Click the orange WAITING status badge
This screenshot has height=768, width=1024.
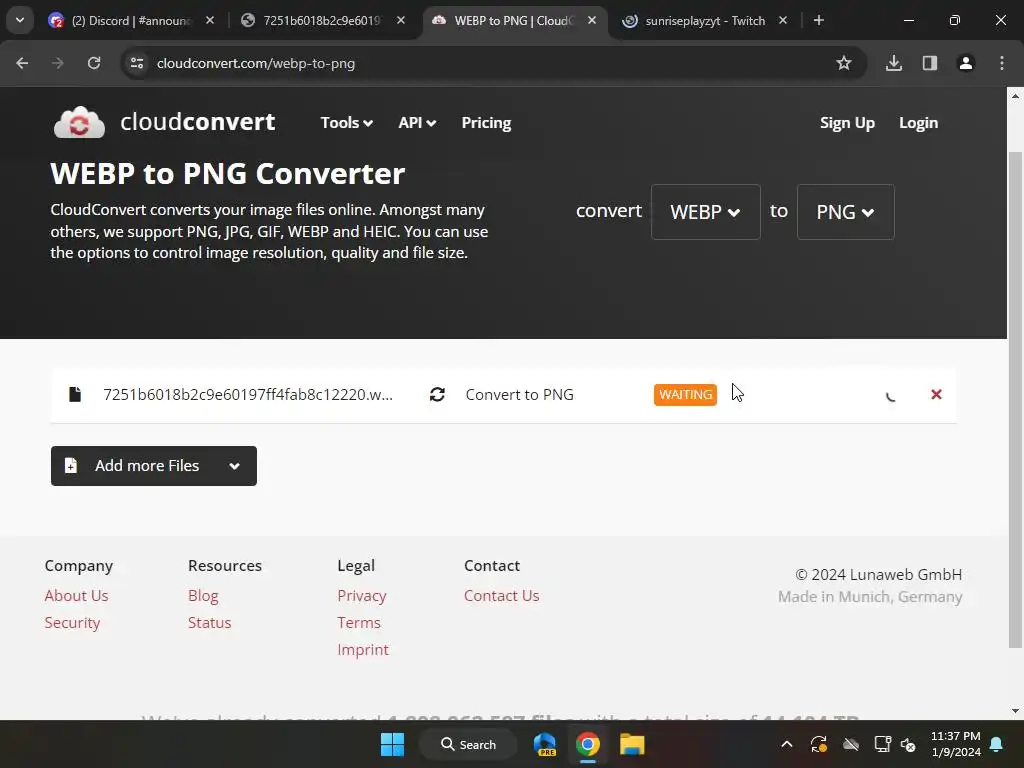click(685, 394)
